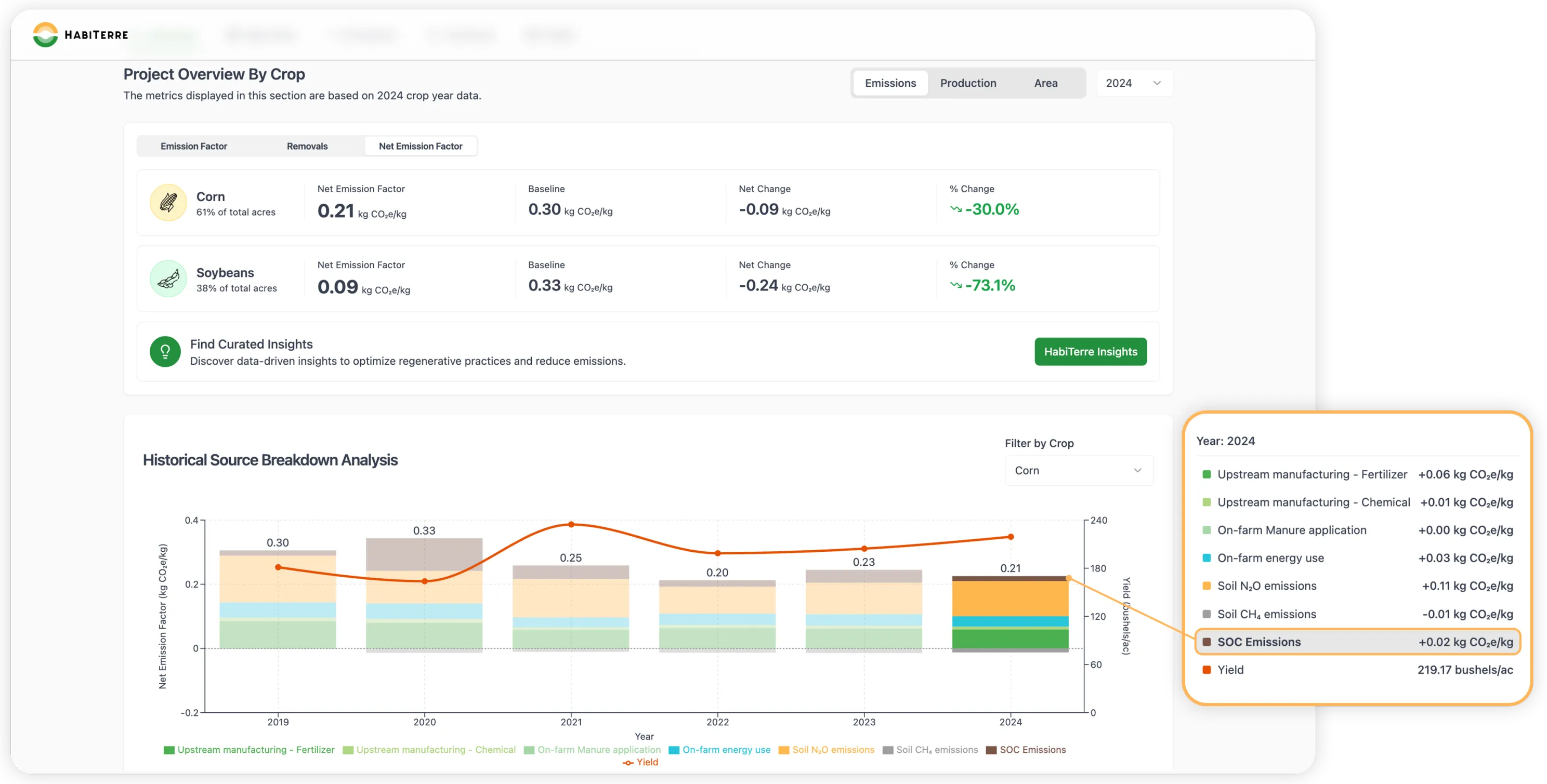Click the HabiTerre logo icon
1547x784 pixels.
[45, 35]
